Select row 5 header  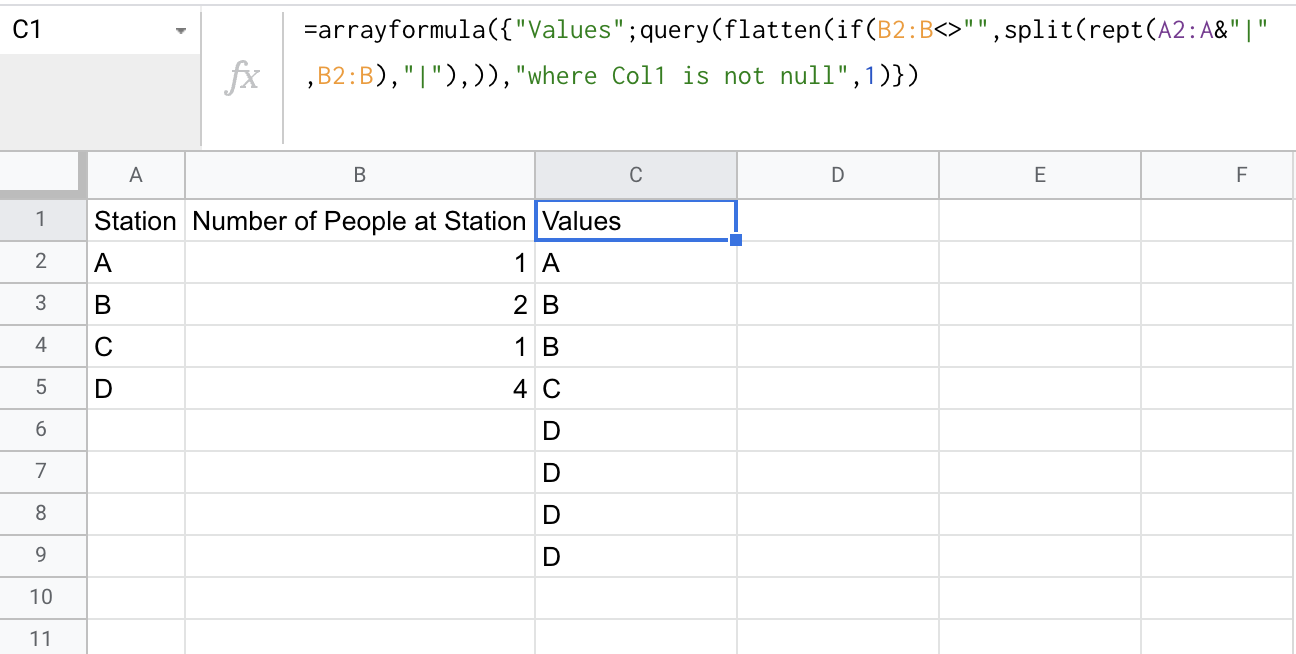click(x=41, y=388)
